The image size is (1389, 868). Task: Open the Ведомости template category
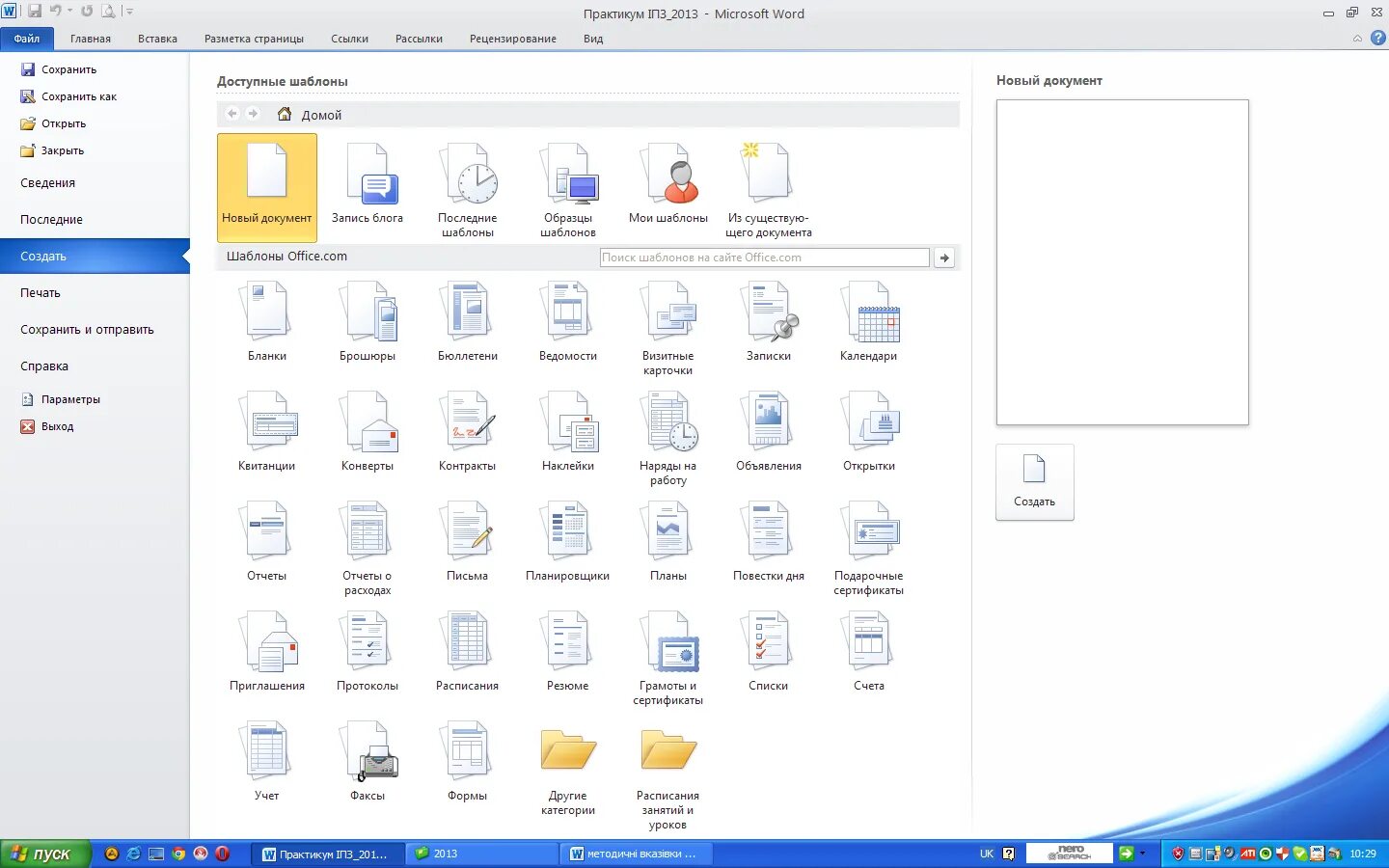568,322
